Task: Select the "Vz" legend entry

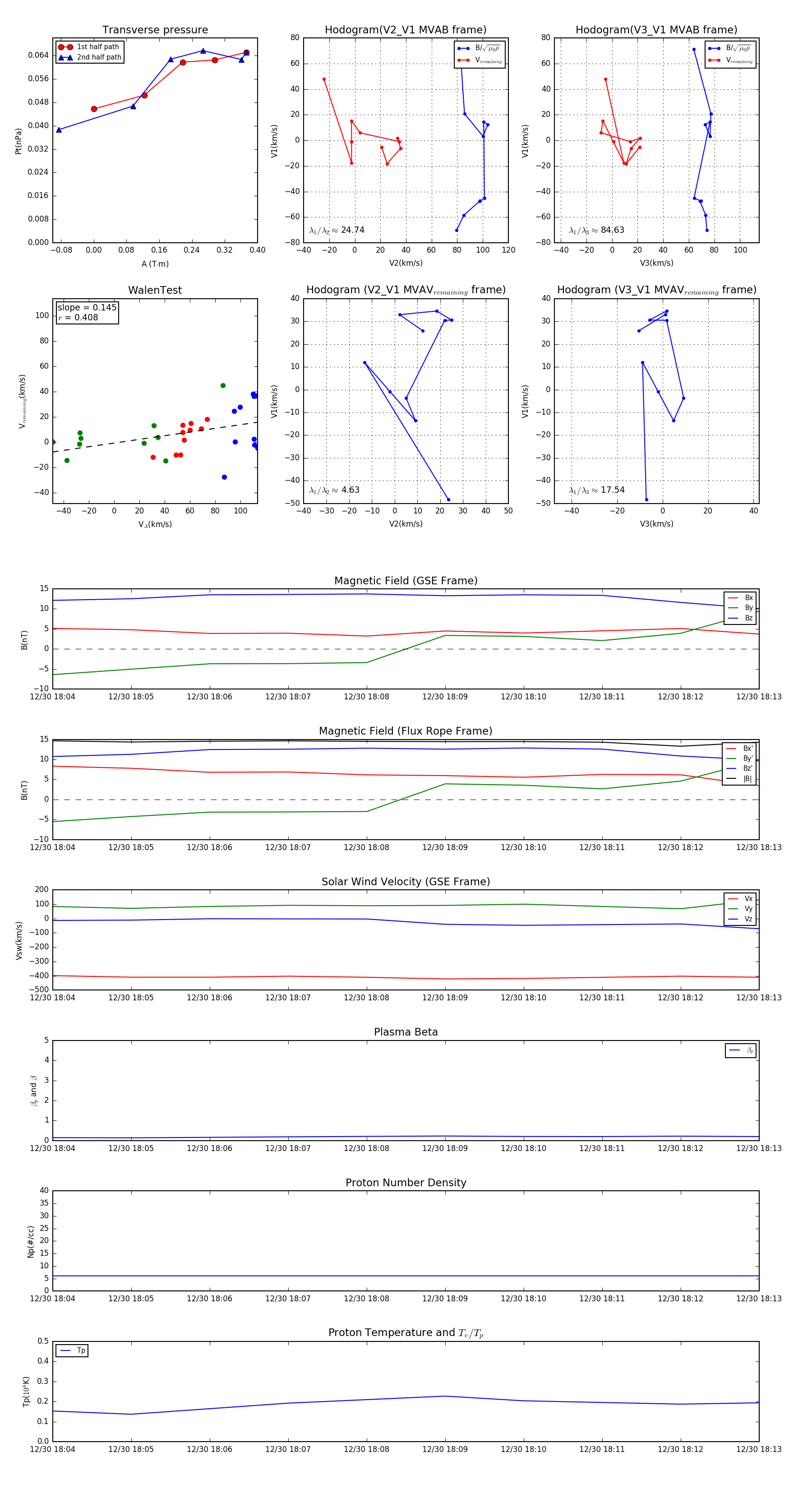Action: pos(740,919)
